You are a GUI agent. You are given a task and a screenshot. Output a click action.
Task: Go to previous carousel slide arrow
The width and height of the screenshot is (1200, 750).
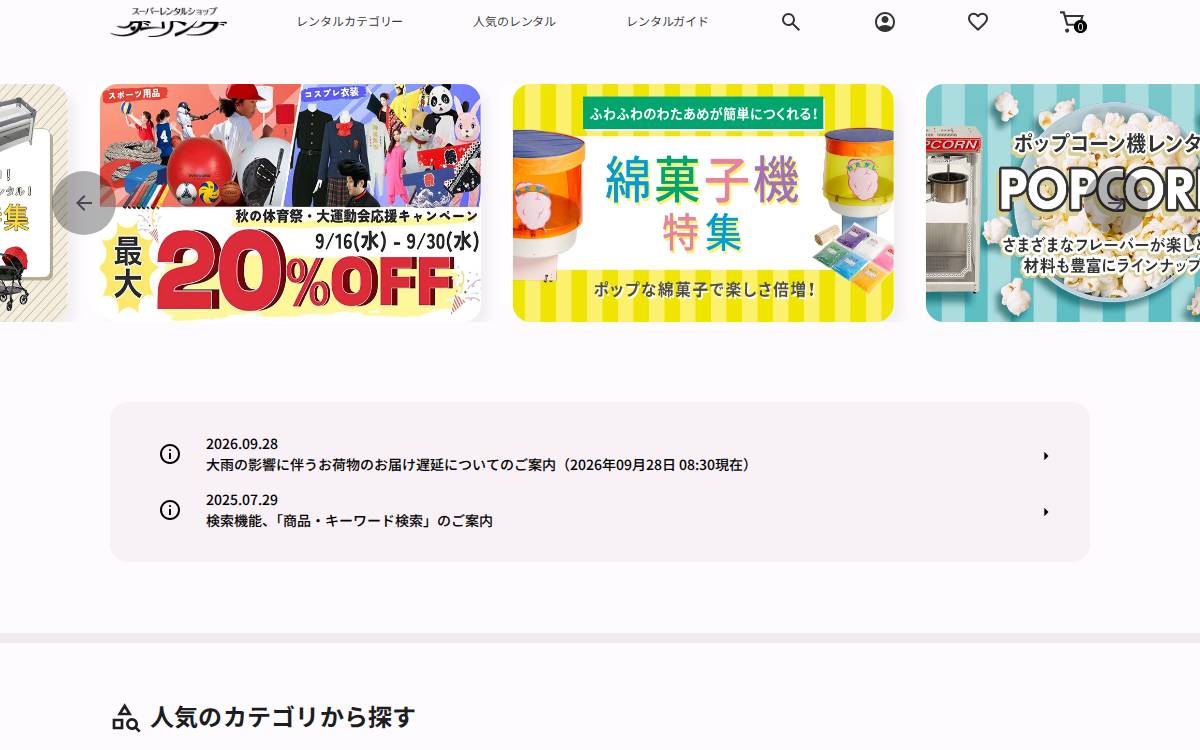coord(84,203)
